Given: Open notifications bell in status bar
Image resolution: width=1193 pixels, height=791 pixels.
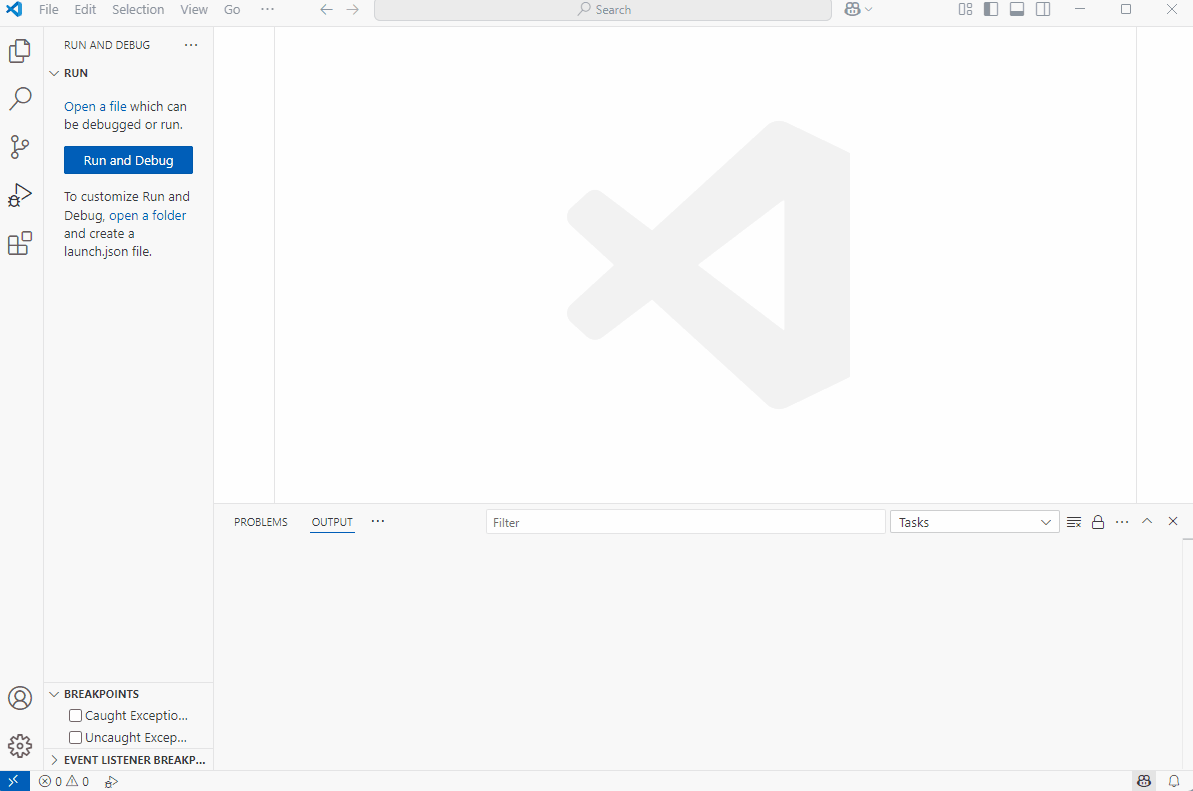Looking at the screenshot, I should pos(1174,781).
